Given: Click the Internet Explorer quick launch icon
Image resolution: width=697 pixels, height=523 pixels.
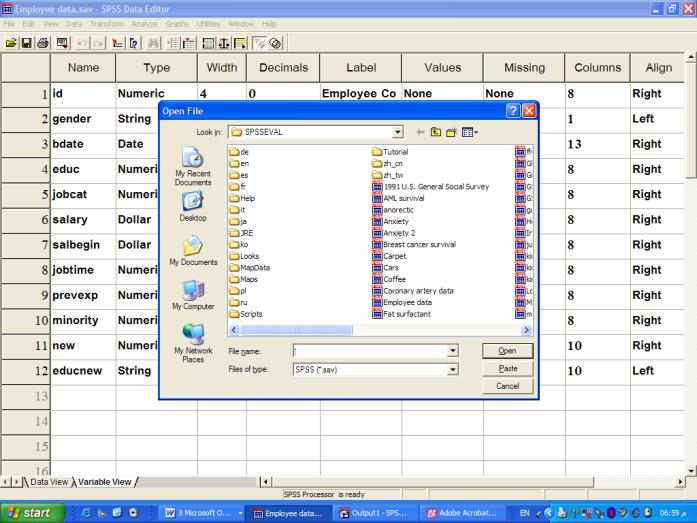Looking at the screenshot, I should (86, 513).
